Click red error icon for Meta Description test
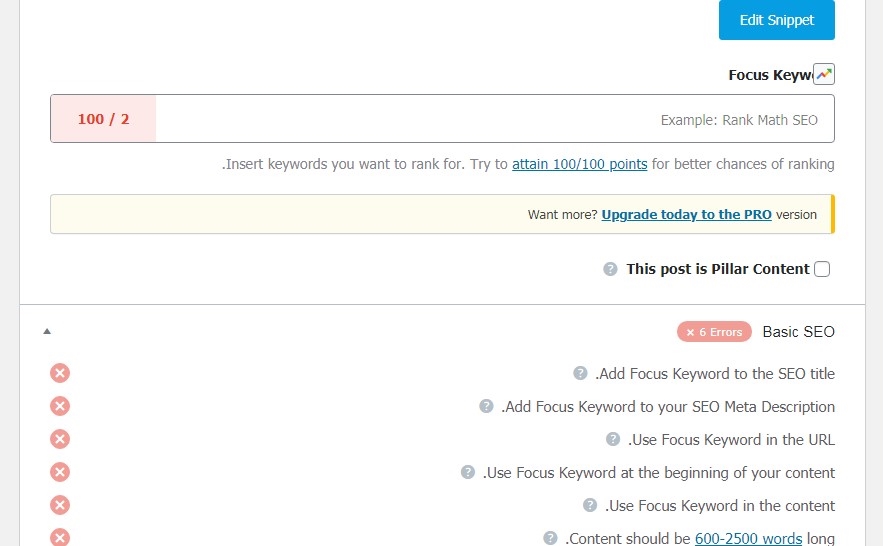Screen dimensions: 883x546 click(60, 406)
